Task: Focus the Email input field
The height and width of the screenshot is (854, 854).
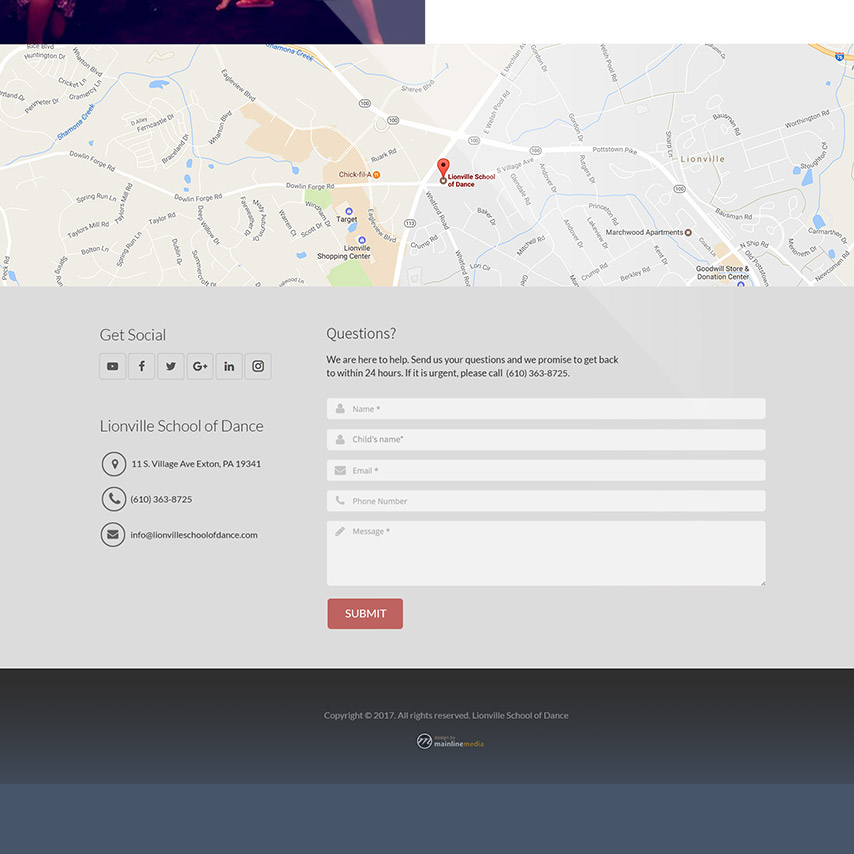Action: [546, 471]
